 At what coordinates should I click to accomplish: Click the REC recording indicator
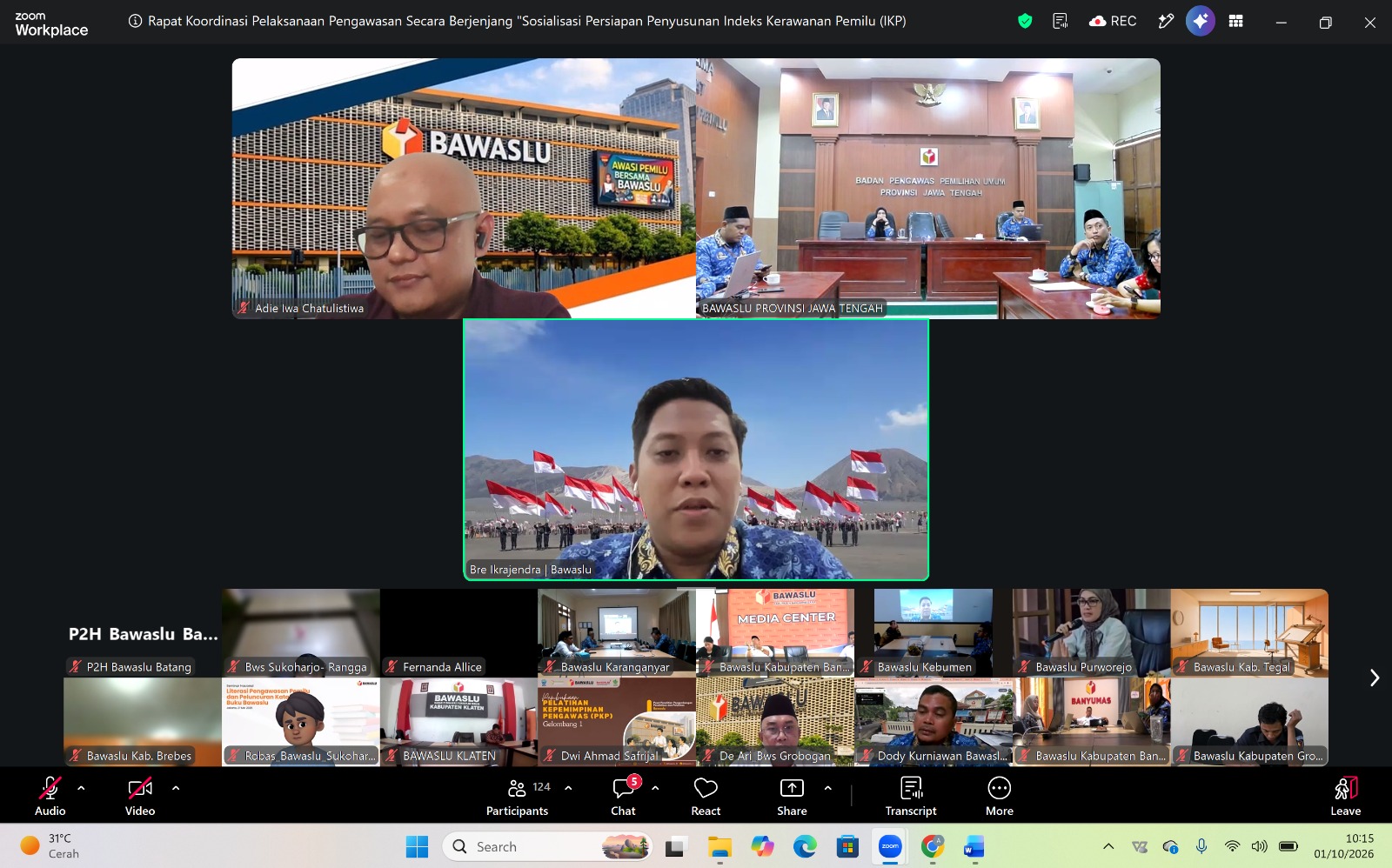pyautogui.click(x=1113, y=21)
